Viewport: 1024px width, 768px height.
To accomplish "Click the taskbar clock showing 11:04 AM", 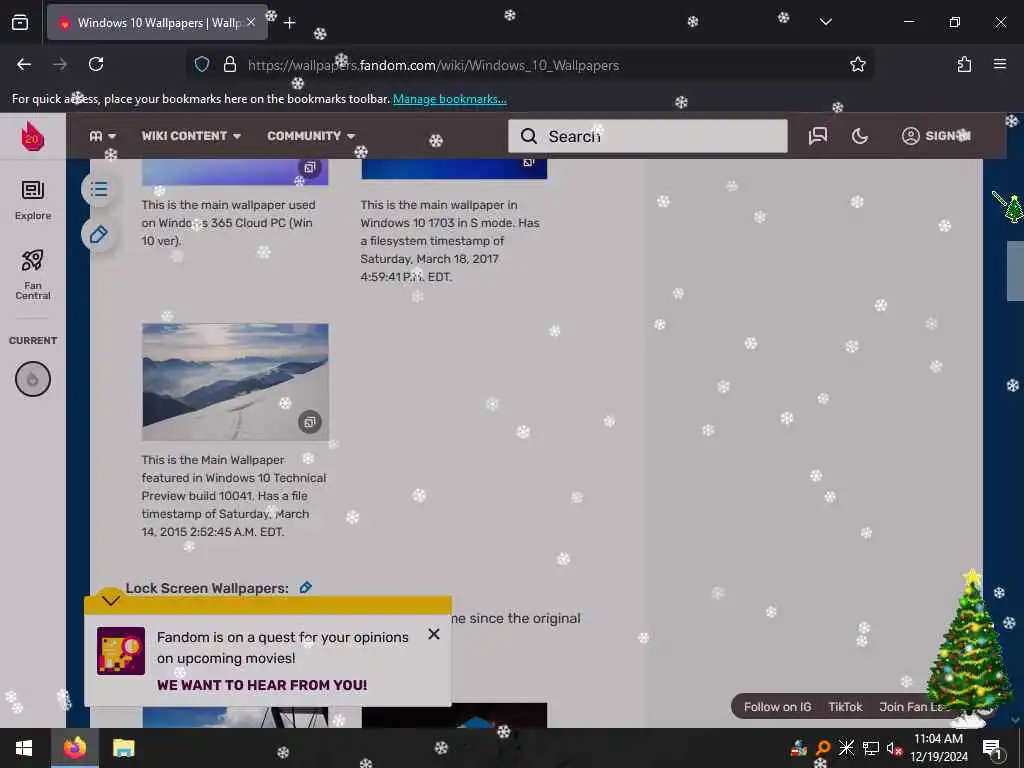I will pos(938,748).
